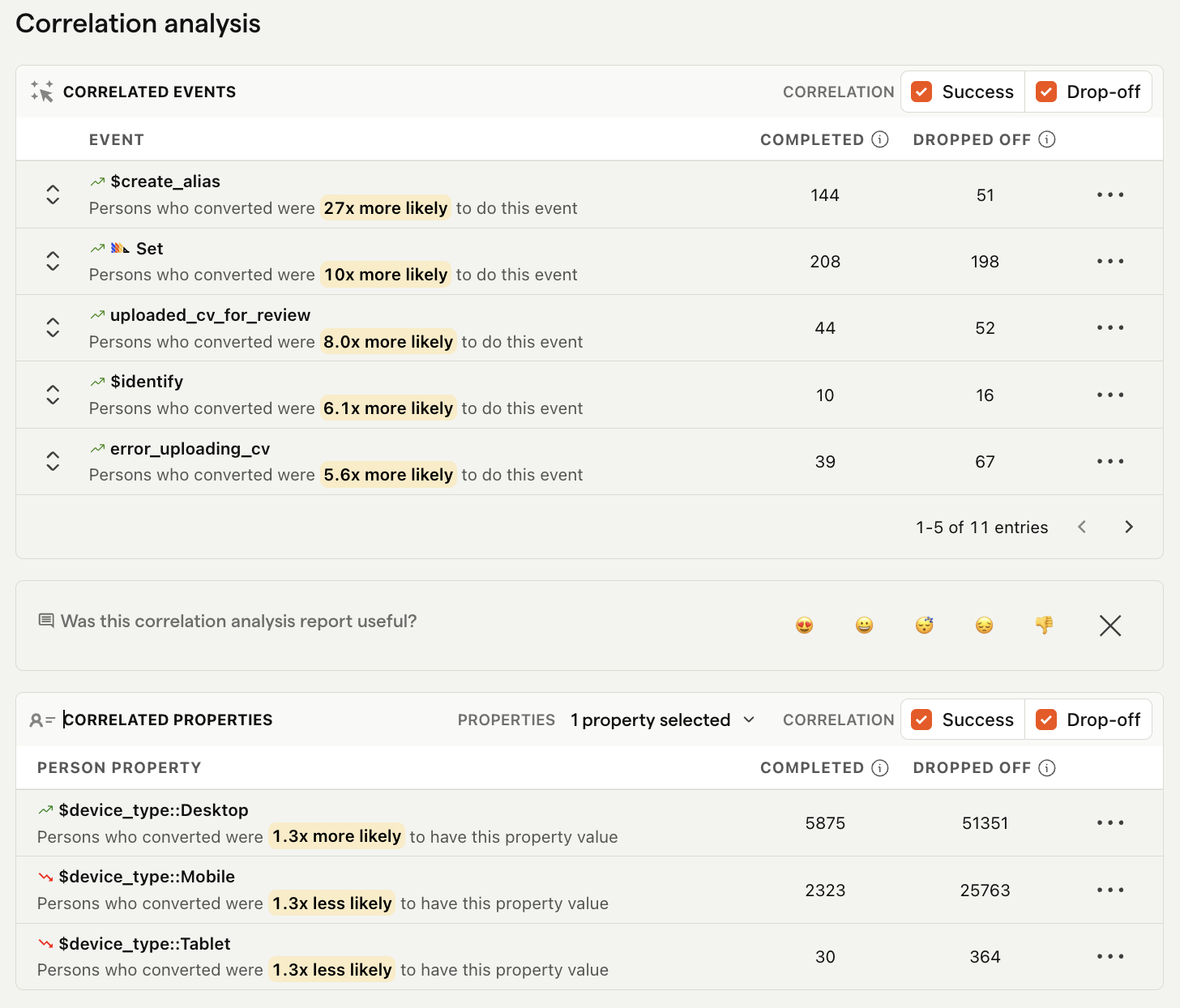Click completed value 5875 for Desktop

pyautogui.click(x=825, y=823)
